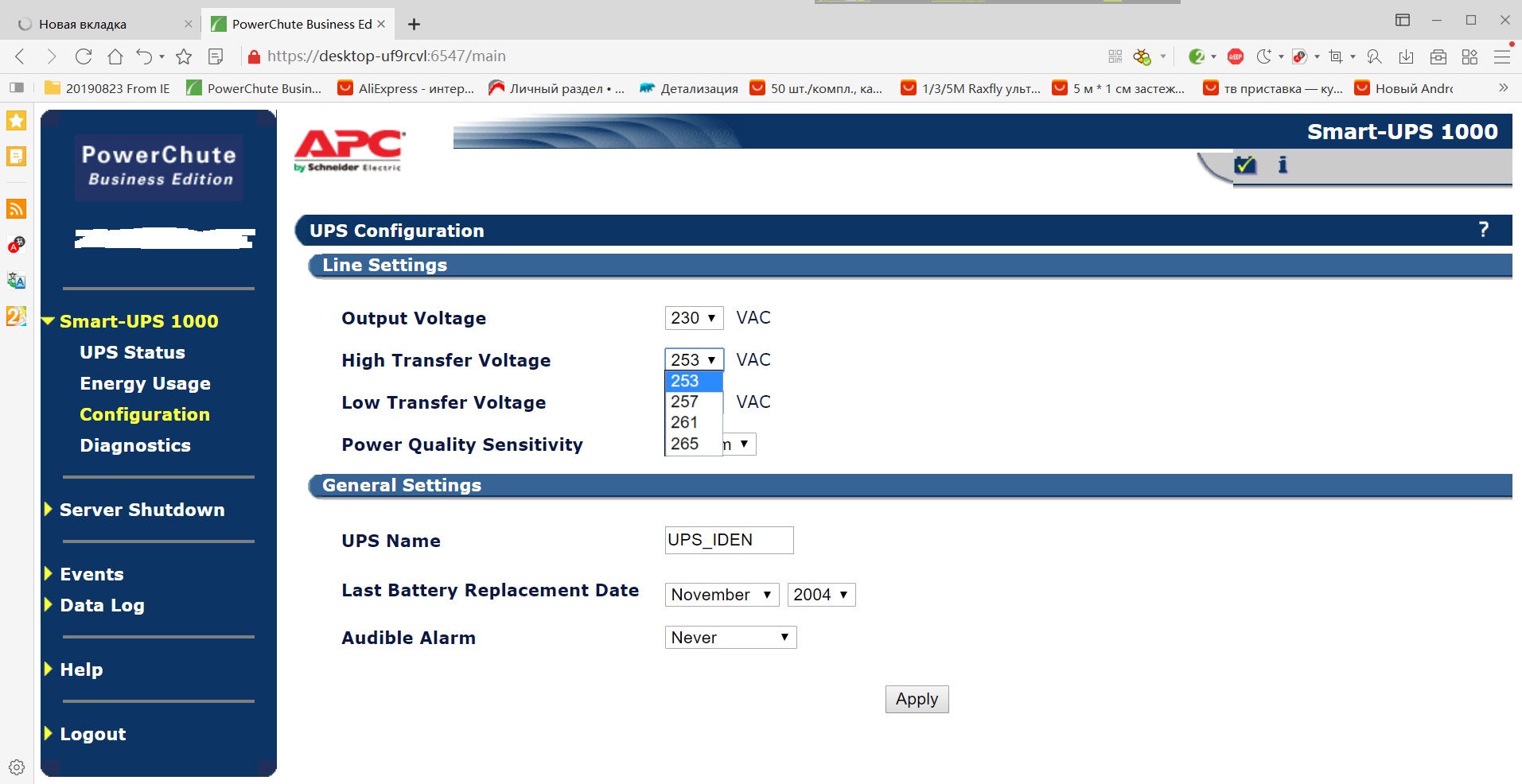
Task: Go to the Diagnostics page
Action: [135, 445]
